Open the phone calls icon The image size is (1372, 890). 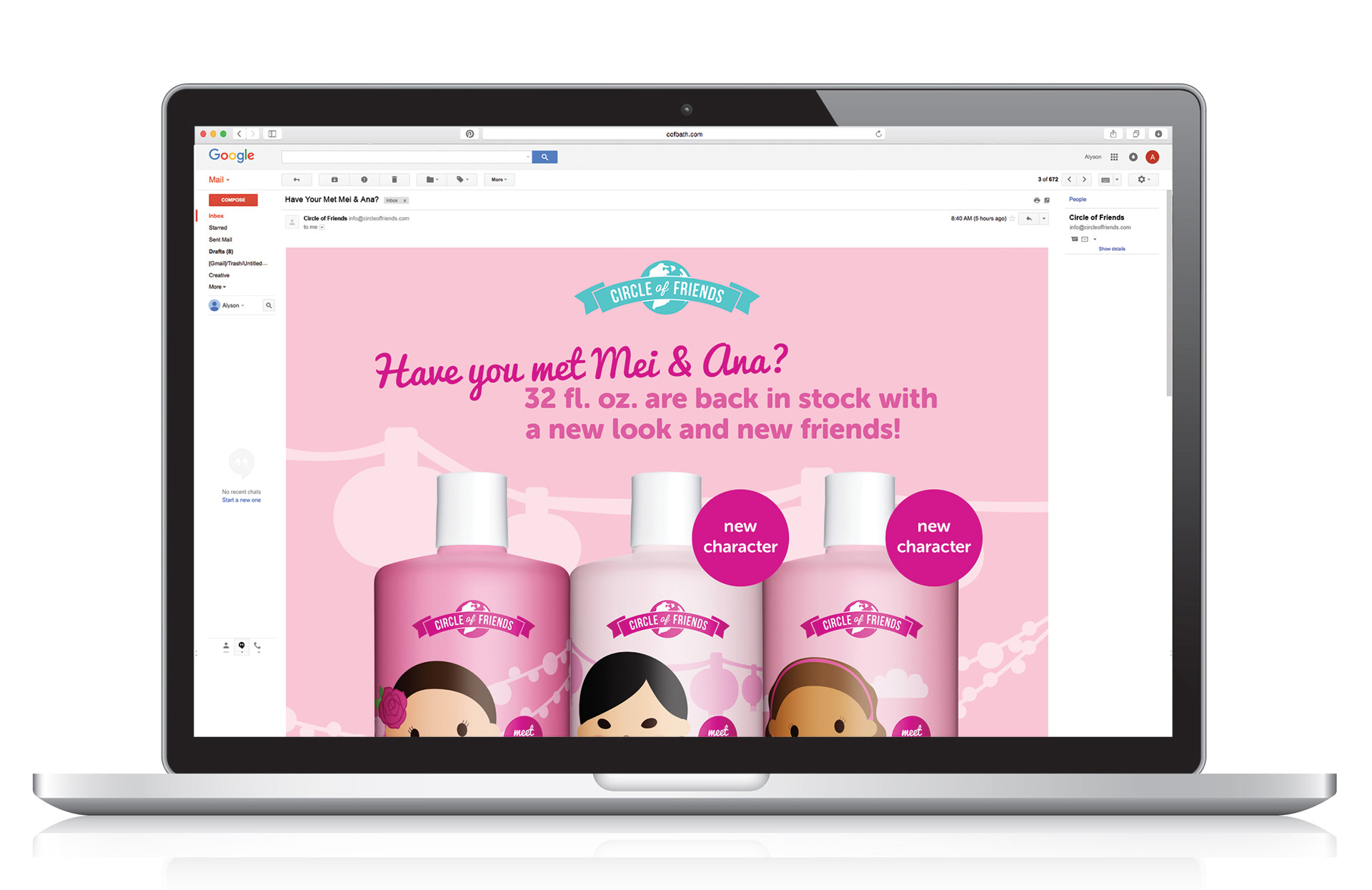(257, 646)
